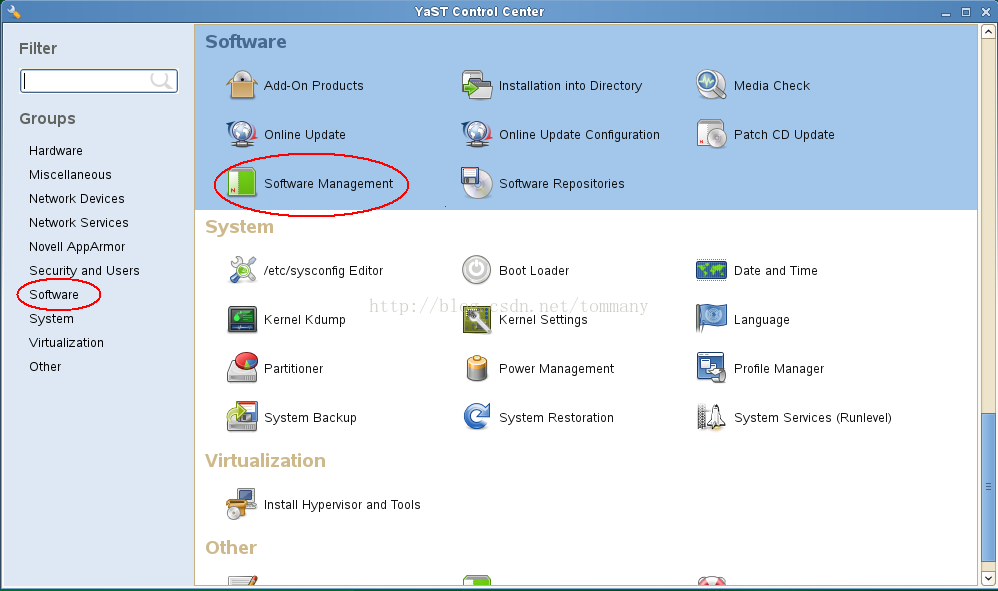Select the Software group in sidebar

tap(54, 295)
